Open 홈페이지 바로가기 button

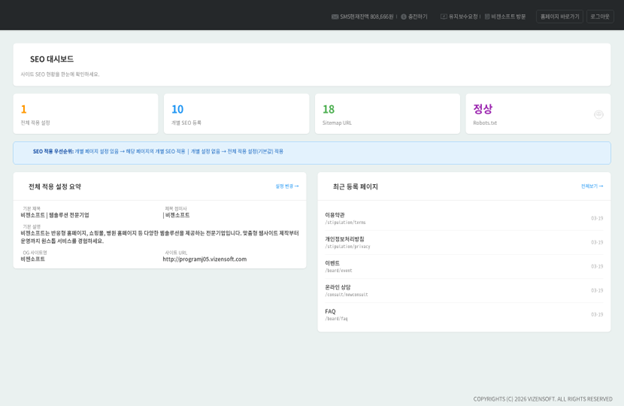tap(559, 17)
